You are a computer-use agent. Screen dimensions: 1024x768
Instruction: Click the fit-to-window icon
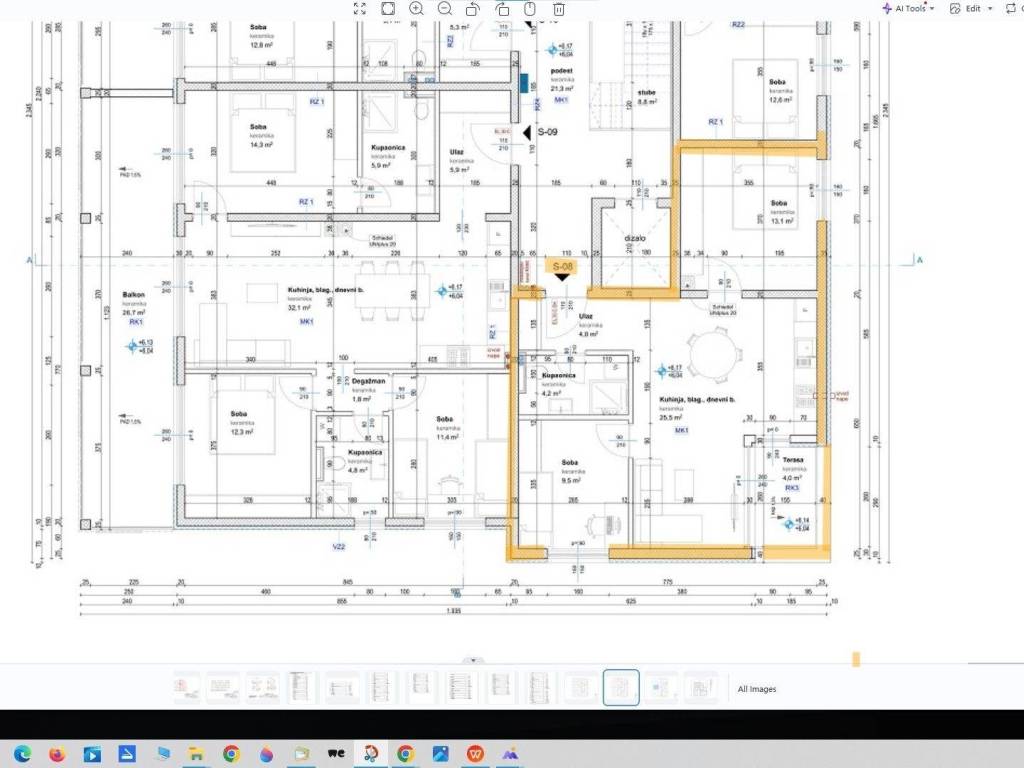coord(388,8)
